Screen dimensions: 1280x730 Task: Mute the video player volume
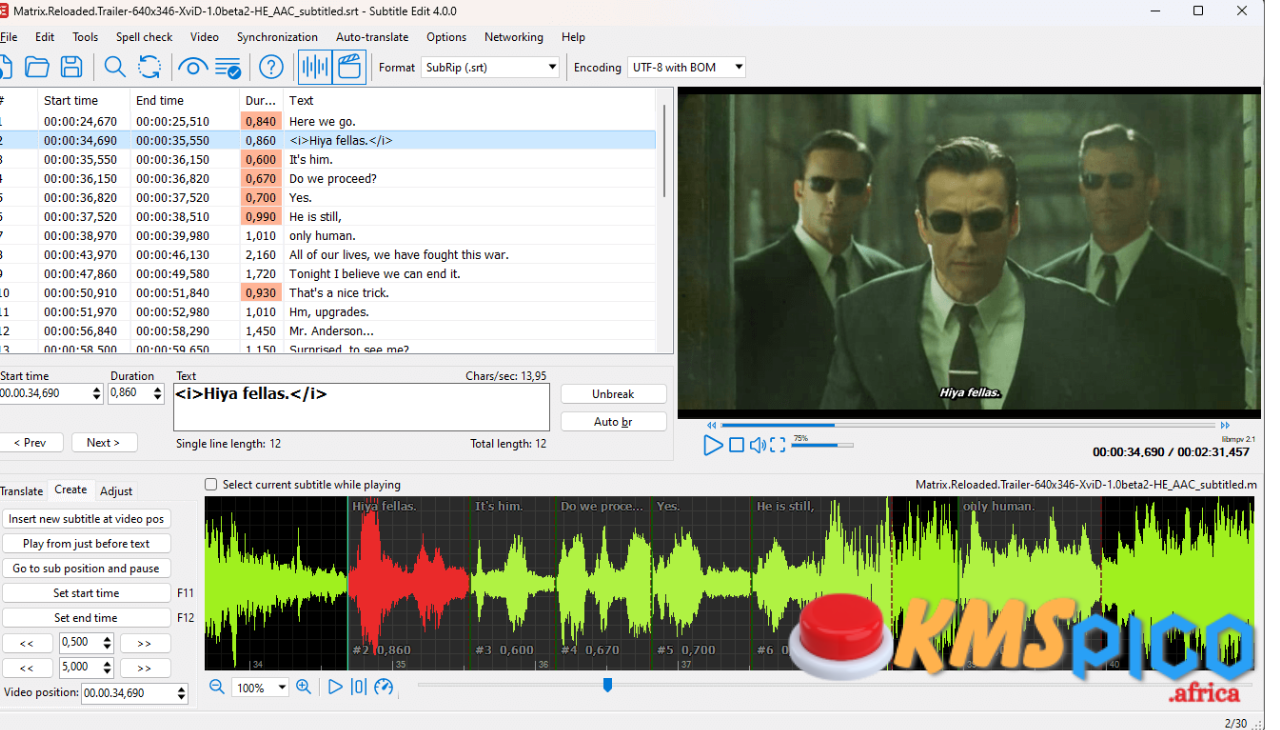pos(758,445)
